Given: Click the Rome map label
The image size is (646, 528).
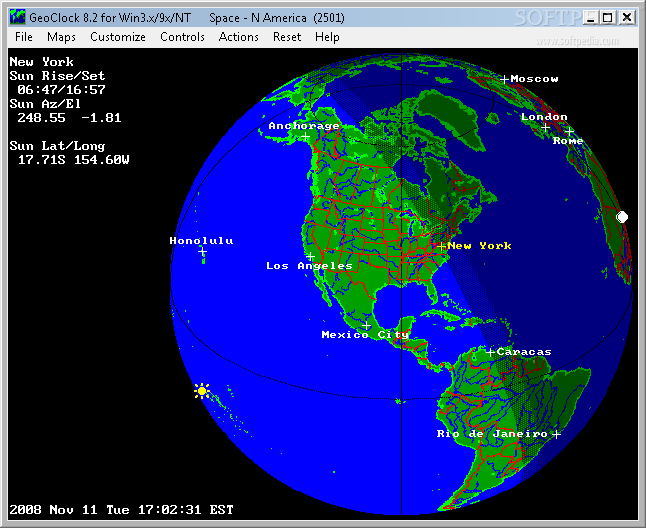Looking at the screenshot, I should (x=568, y=141).
